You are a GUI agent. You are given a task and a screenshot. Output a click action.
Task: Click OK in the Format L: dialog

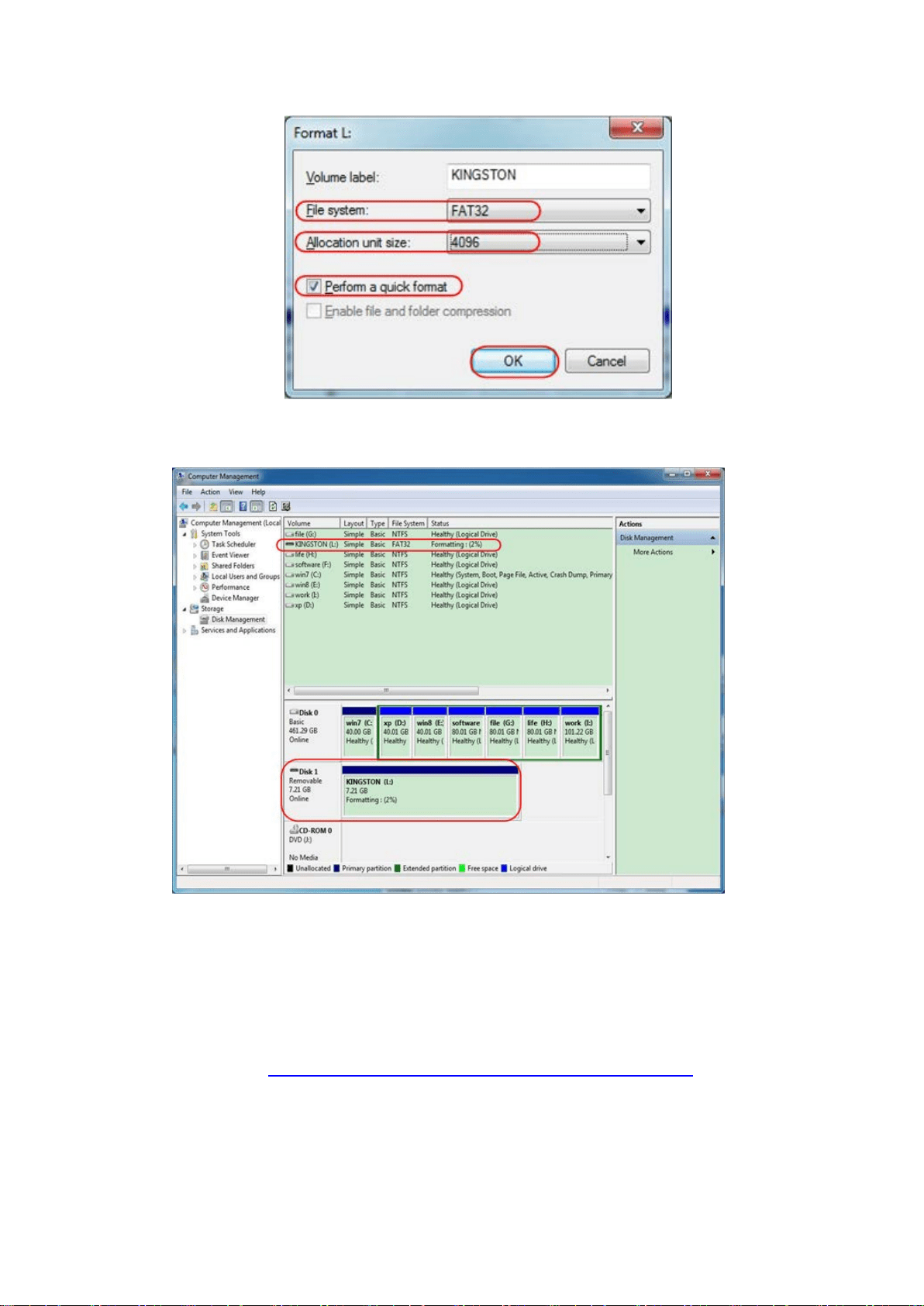[x=513, y=361]
